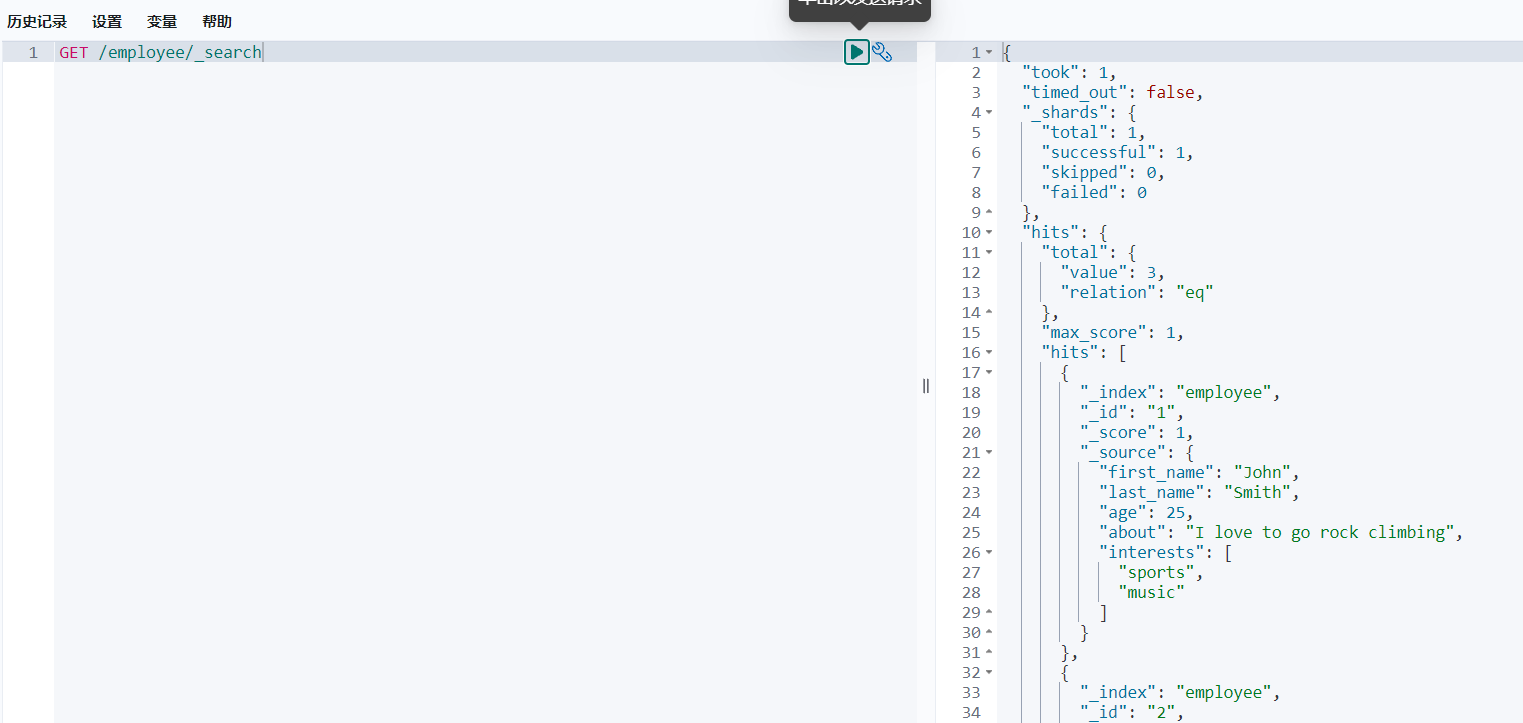Open the 帮助 menu

(217, 22)
